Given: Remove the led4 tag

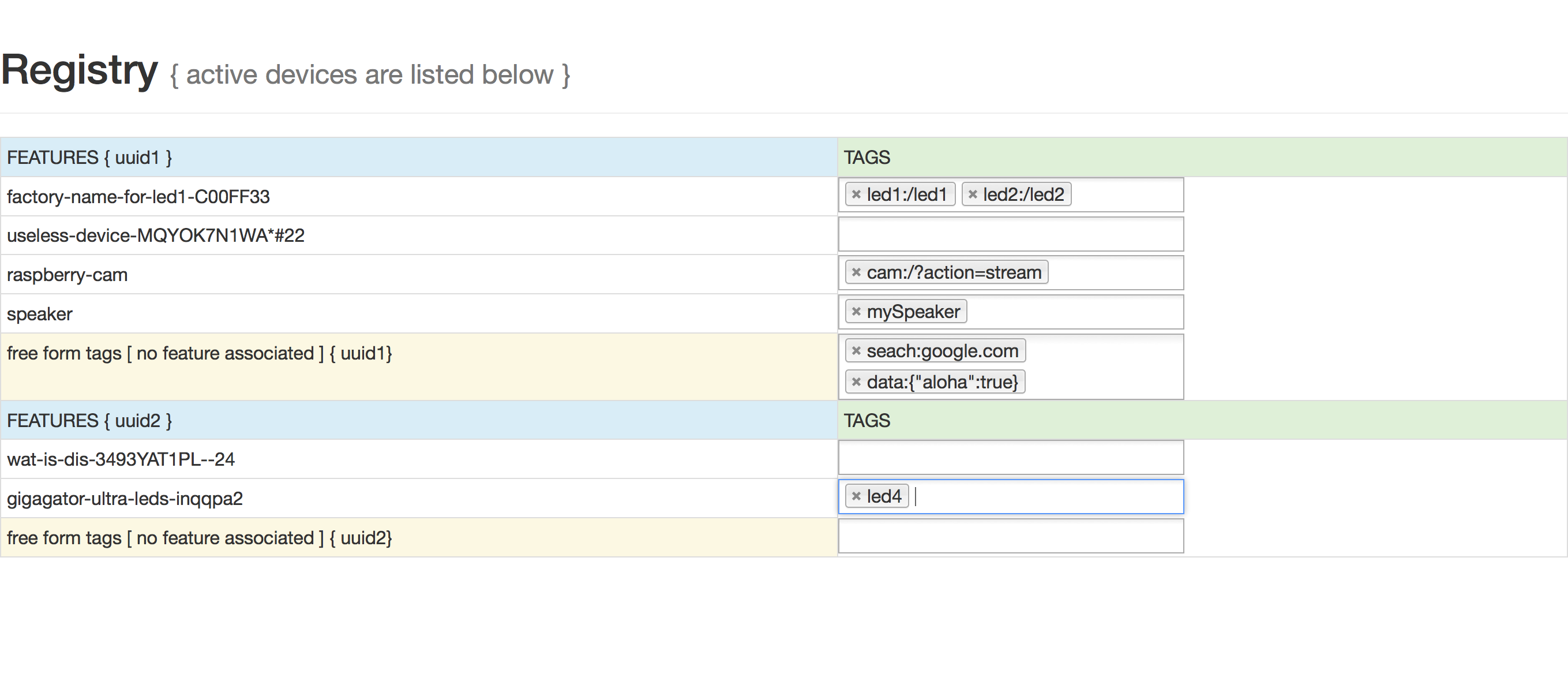Looking at the screenshot, I should [856, 496].
